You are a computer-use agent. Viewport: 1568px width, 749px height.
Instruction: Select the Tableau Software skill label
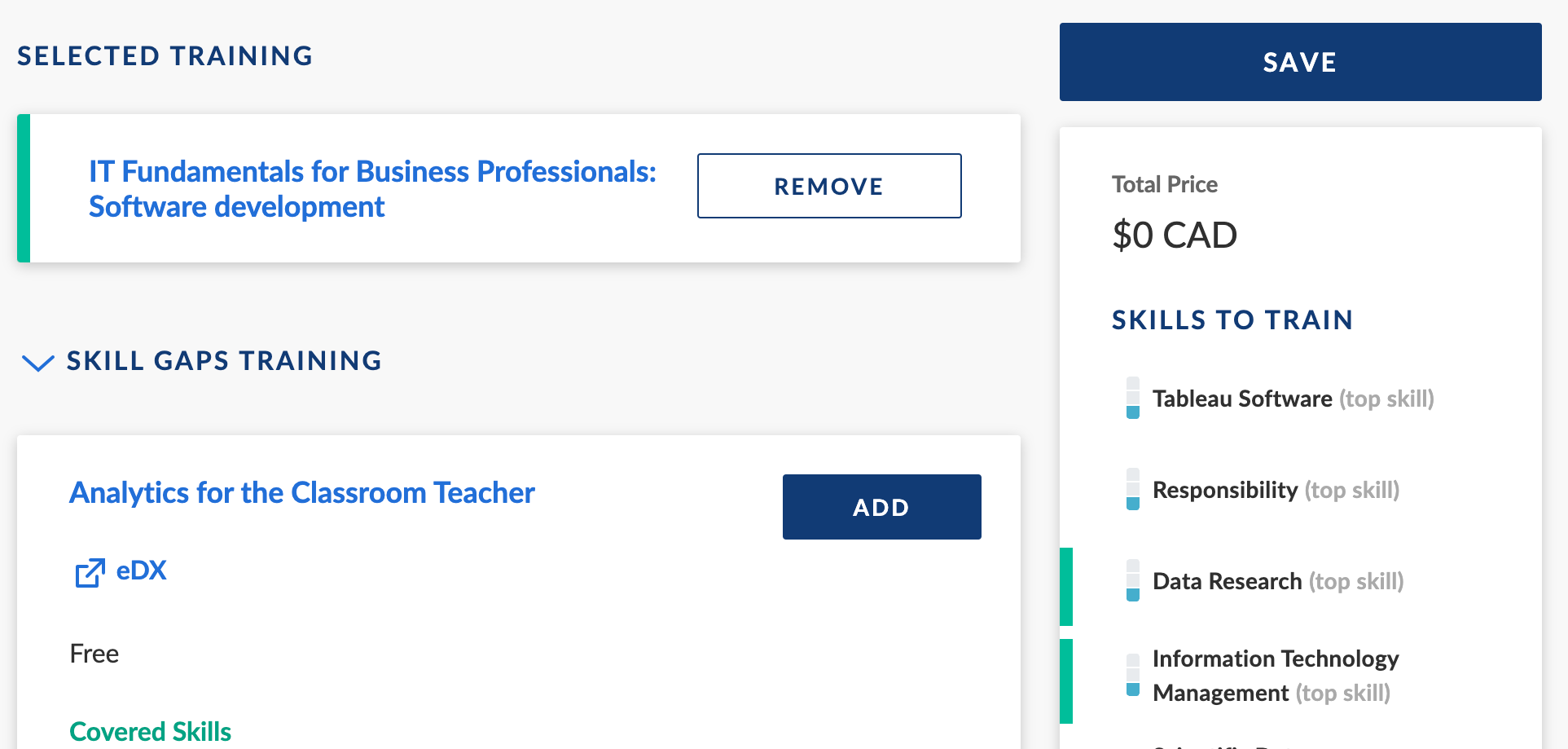[x=1242, y=399]
